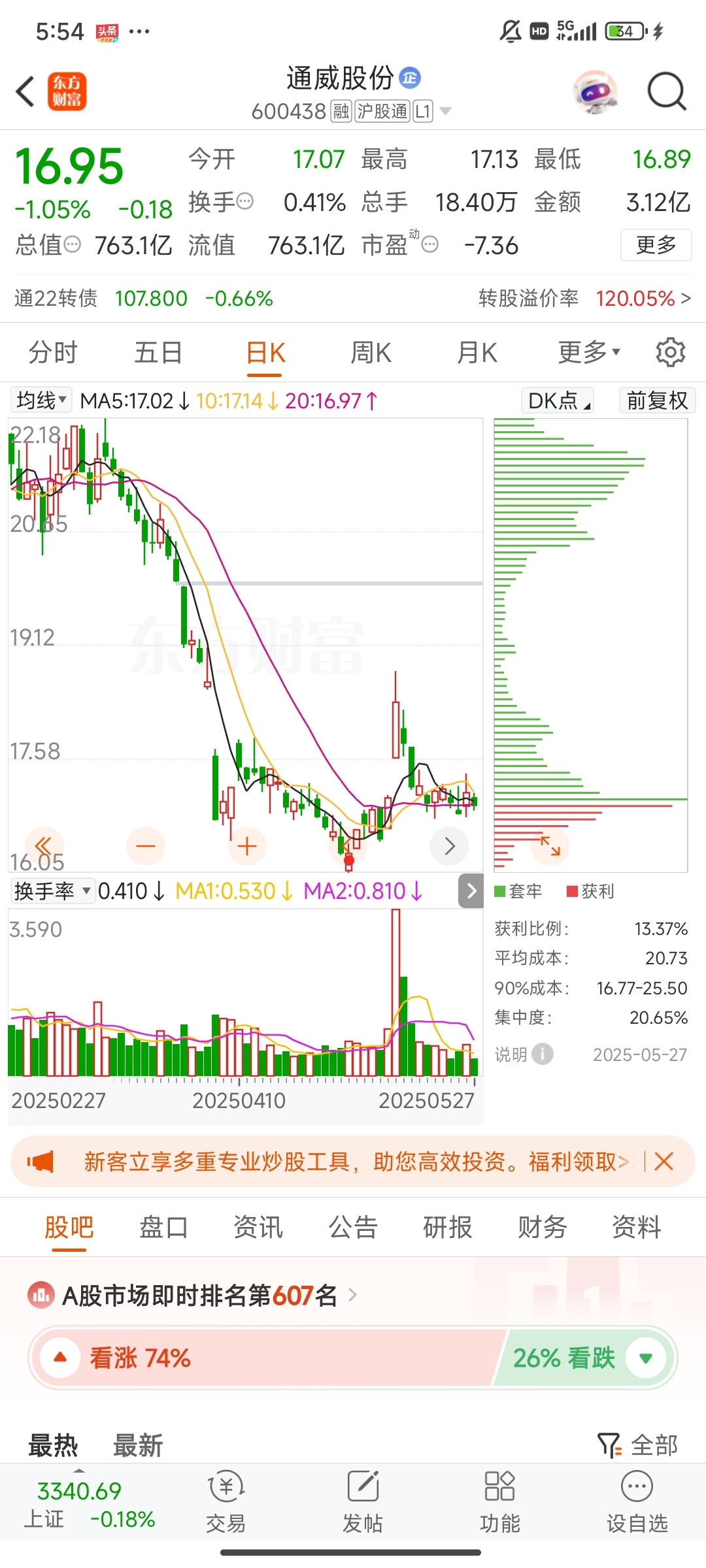Expand the stock code dropdown arrow
Screen dimensions: 706x1568
pos(446,111)
